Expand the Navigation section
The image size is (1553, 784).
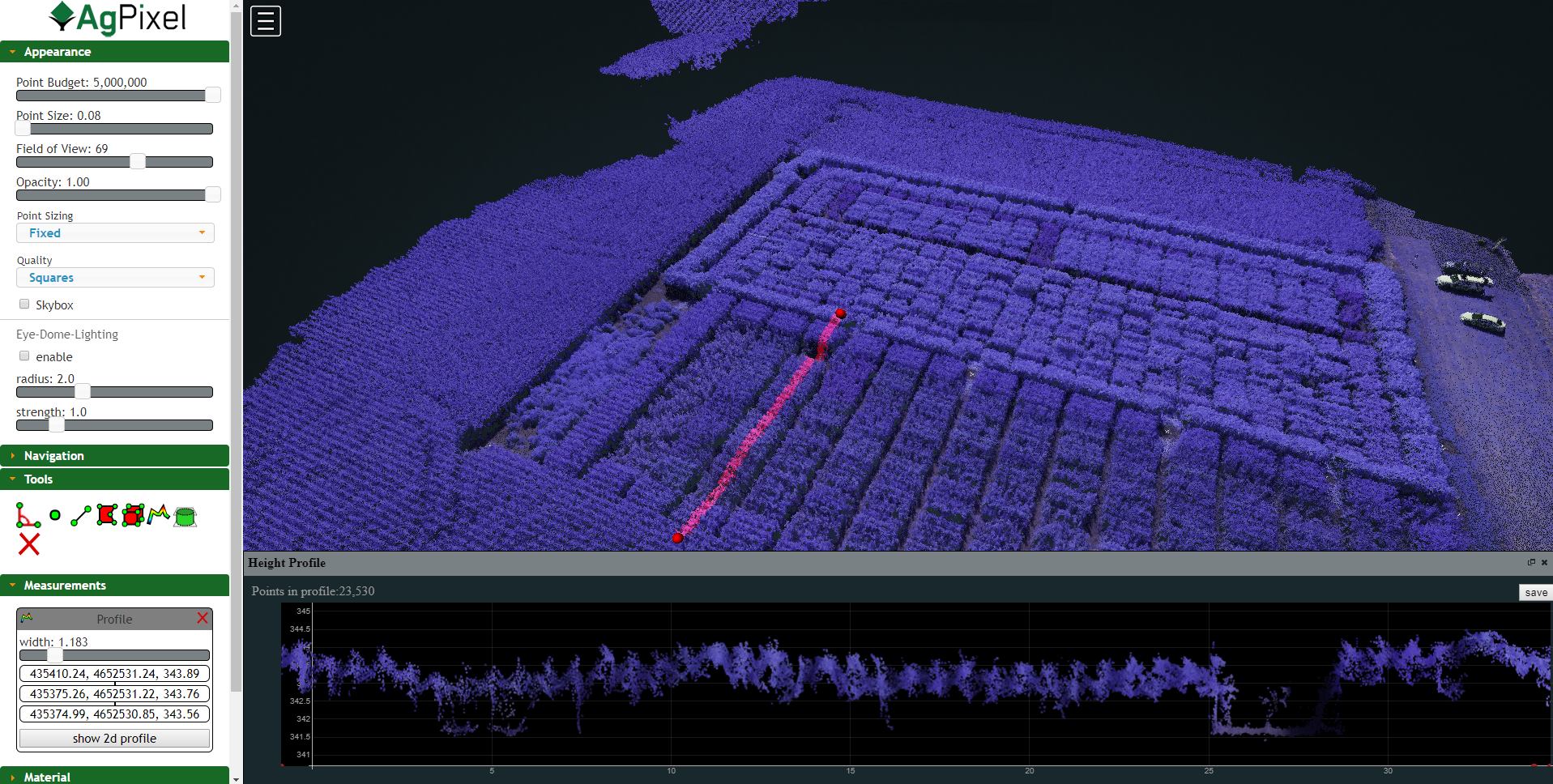coord(114,456)
